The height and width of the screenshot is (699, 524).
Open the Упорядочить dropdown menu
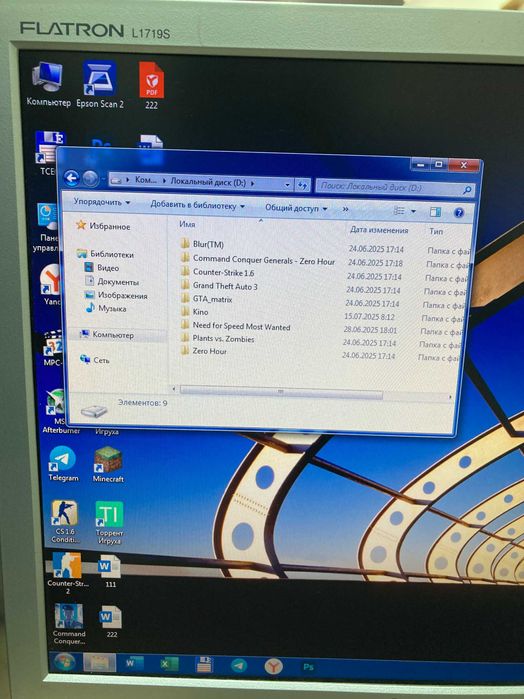[x=102, y=202]
